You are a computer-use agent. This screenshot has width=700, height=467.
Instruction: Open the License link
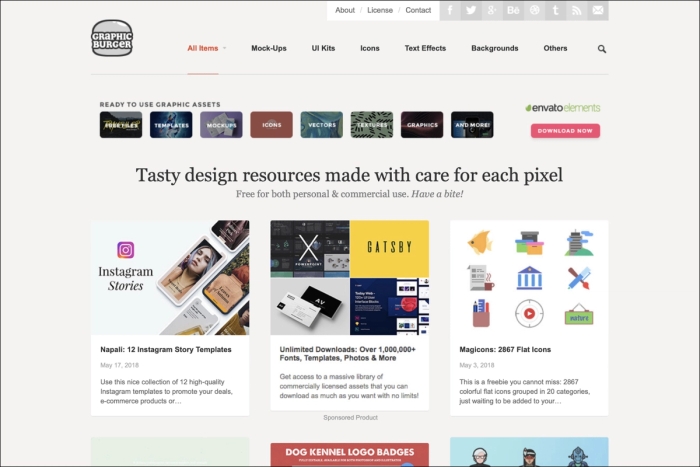point(380,10)
